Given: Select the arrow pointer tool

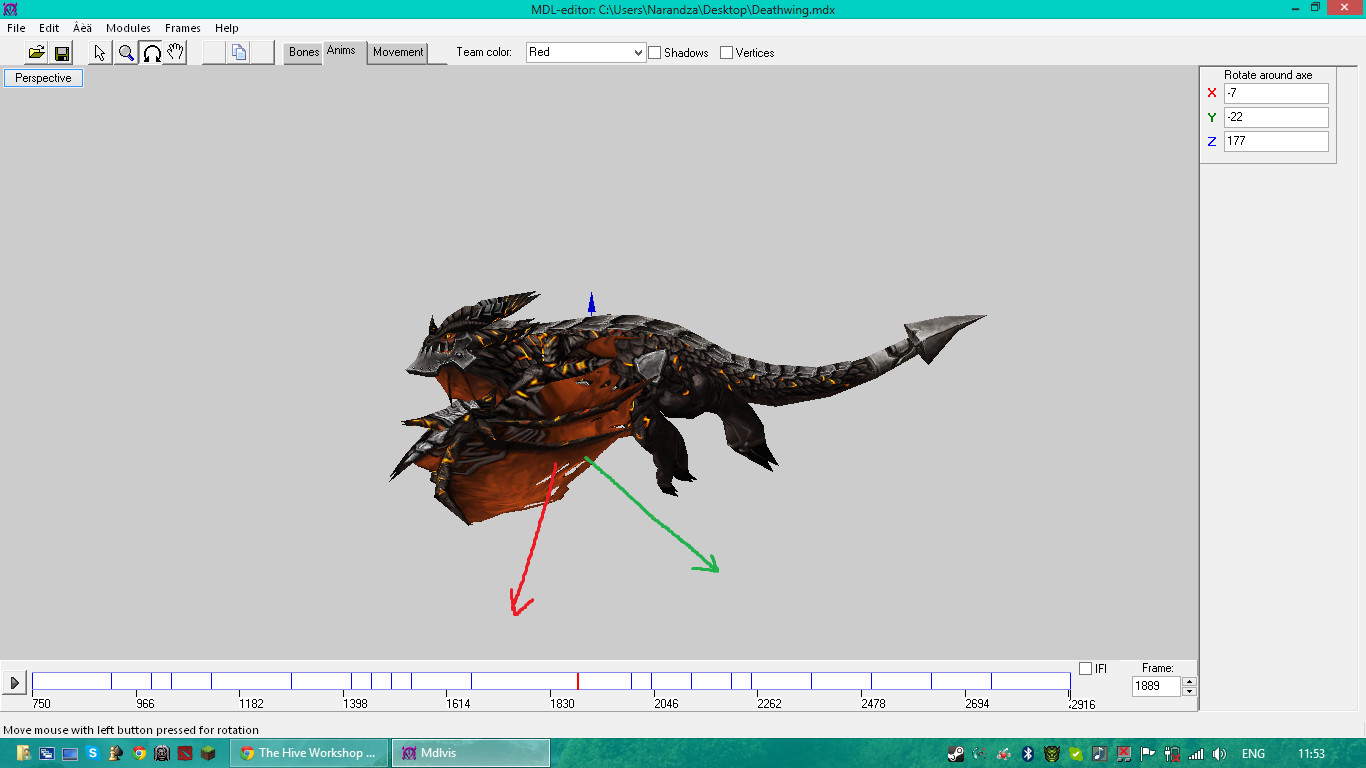Looking at the screenshot, I should pyautogui.click(x=100, y=53).
